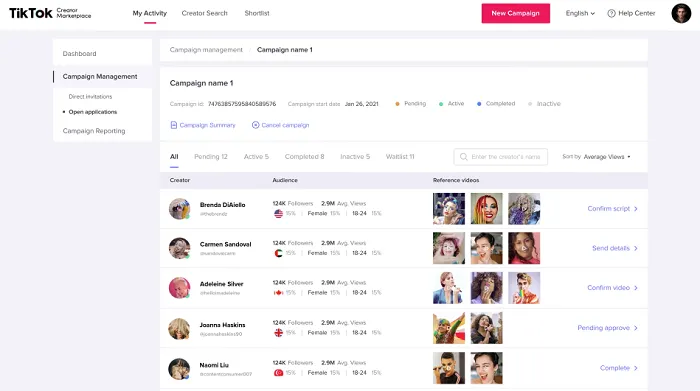The image size is (700, 391).
Task: Click Send details for Carmen Sandoval
Action: point(611,248)
